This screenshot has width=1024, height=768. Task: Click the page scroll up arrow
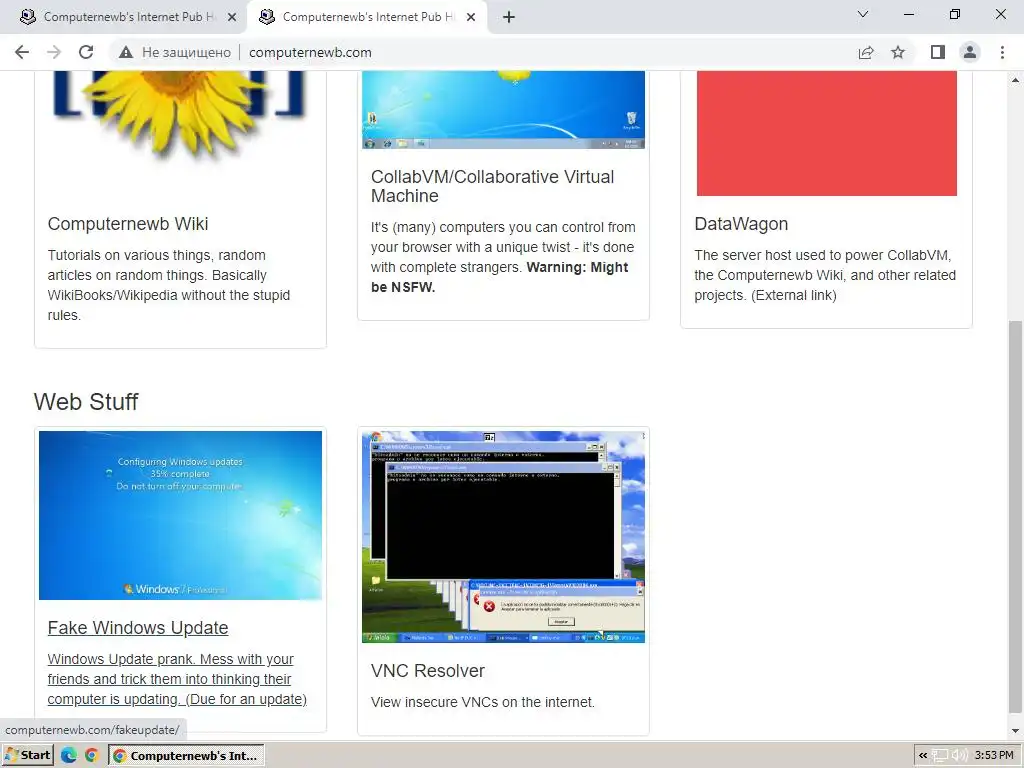click(1015, 80)
